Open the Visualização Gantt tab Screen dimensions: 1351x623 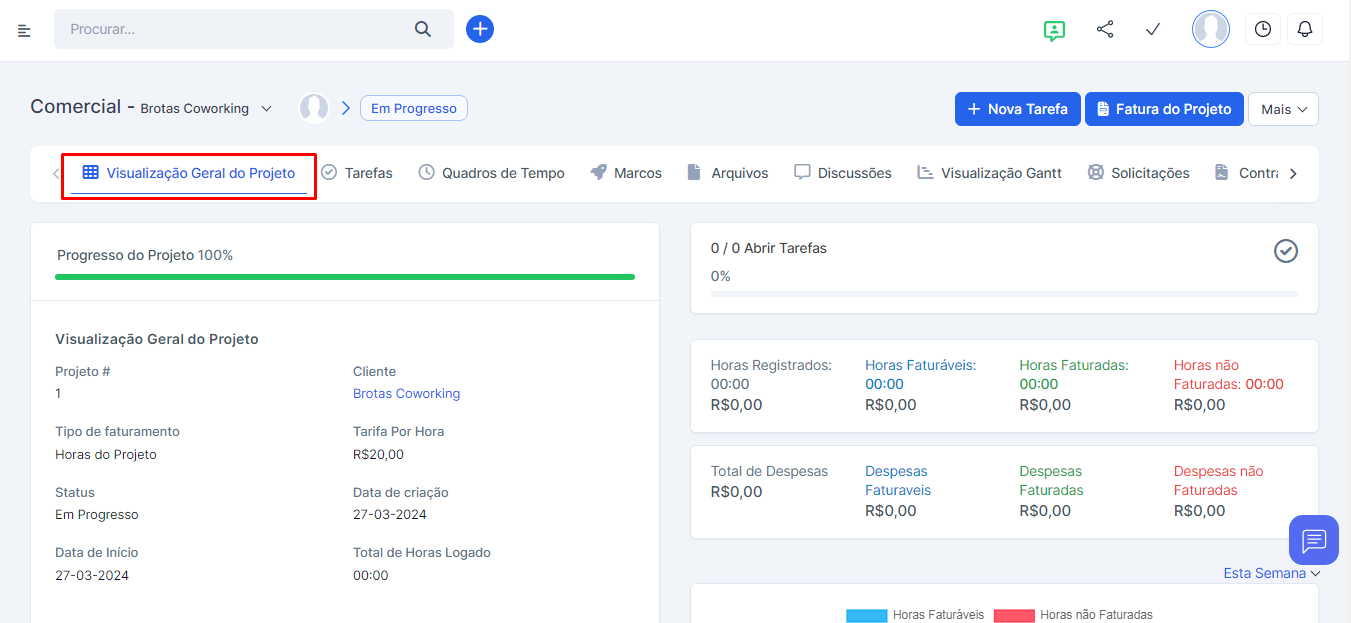[x=989, y=173]
